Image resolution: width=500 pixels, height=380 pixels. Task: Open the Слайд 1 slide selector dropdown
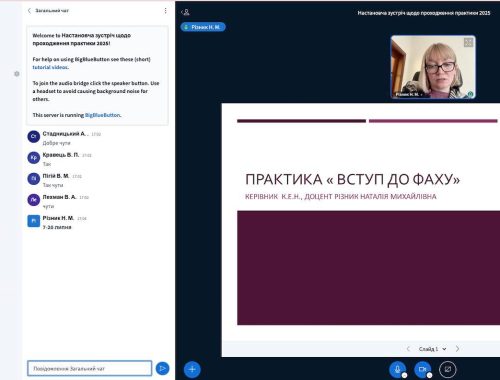coord(432,349)
